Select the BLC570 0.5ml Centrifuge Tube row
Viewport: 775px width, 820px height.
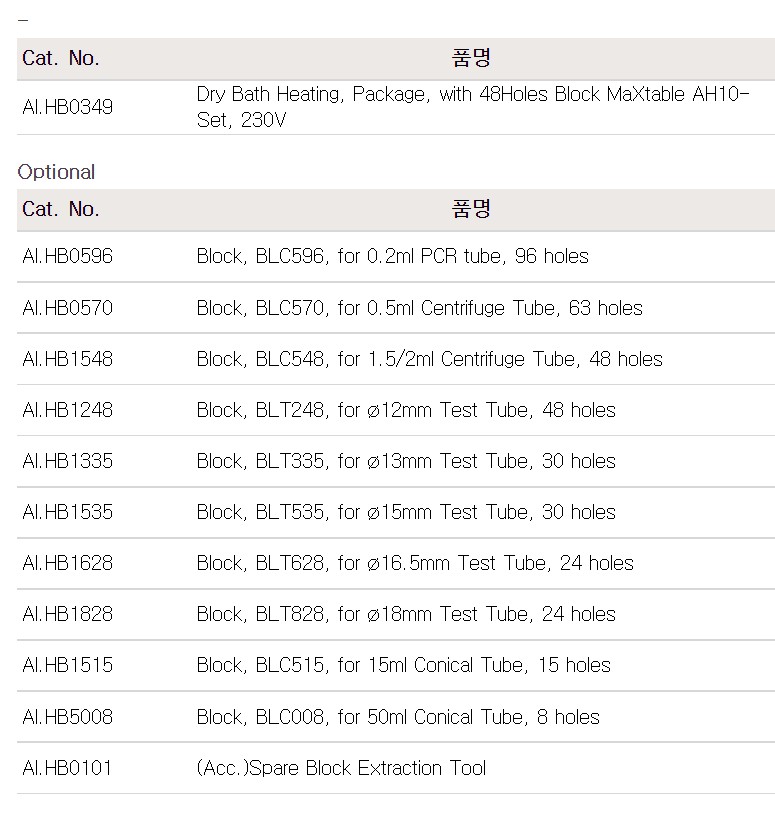click(x=419, y=308)
